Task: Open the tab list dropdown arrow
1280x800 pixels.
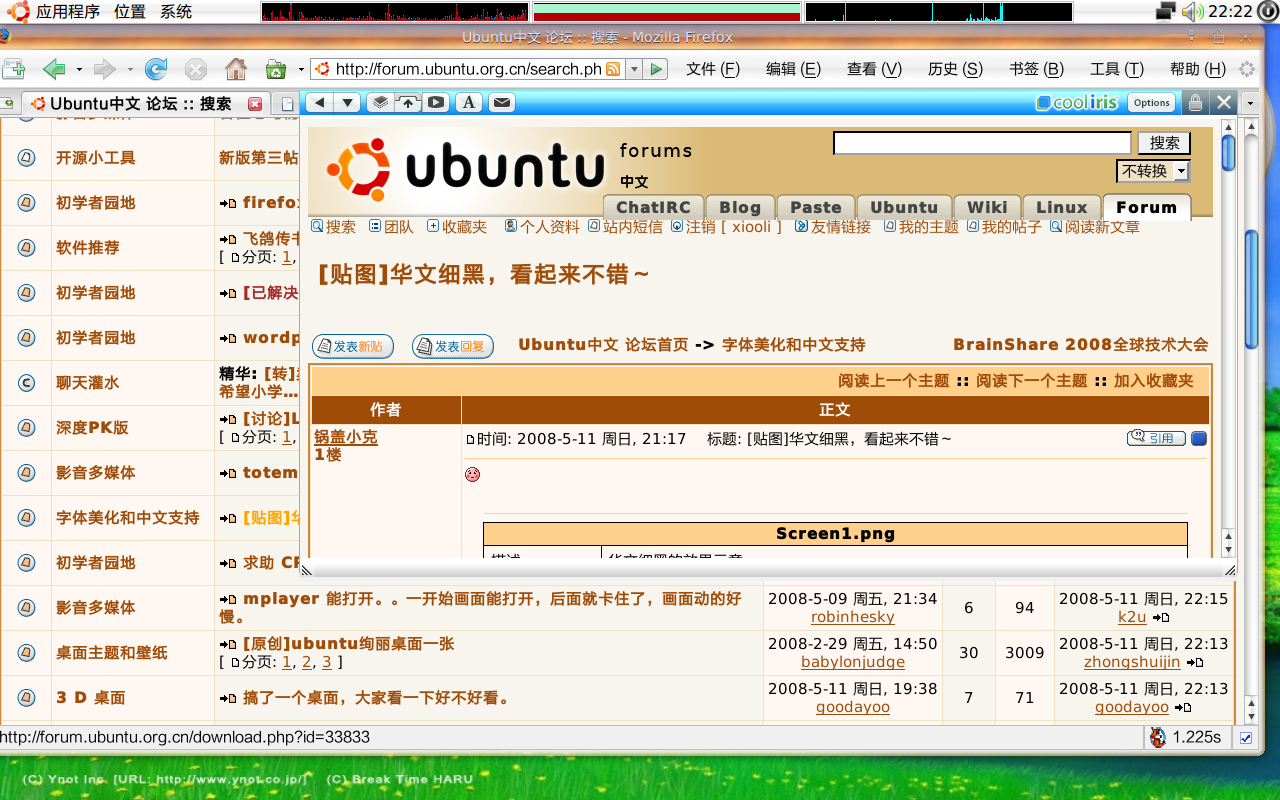Action: click(1249, 102)
